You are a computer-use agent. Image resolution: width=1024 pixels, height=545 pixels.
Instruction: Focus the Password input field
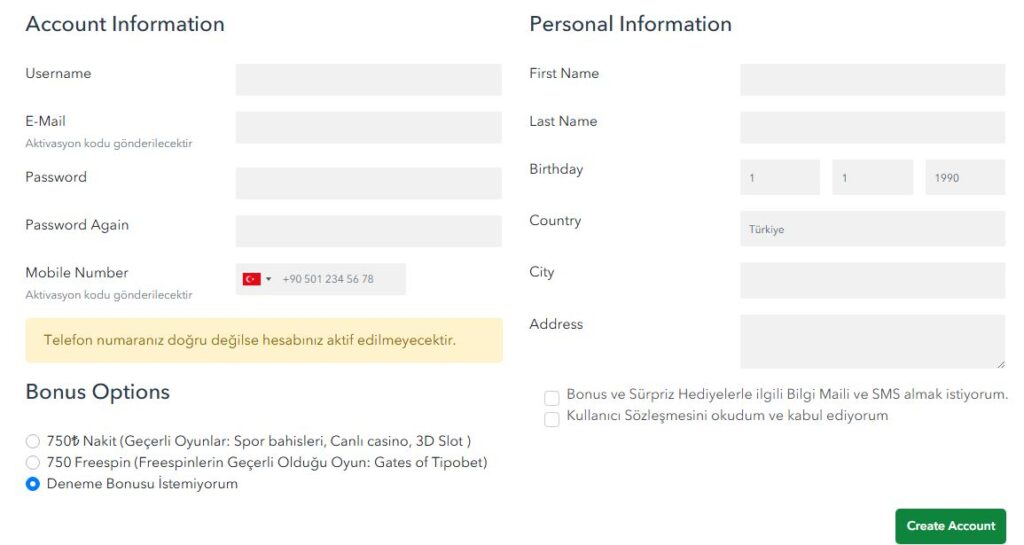coord(368,184)
